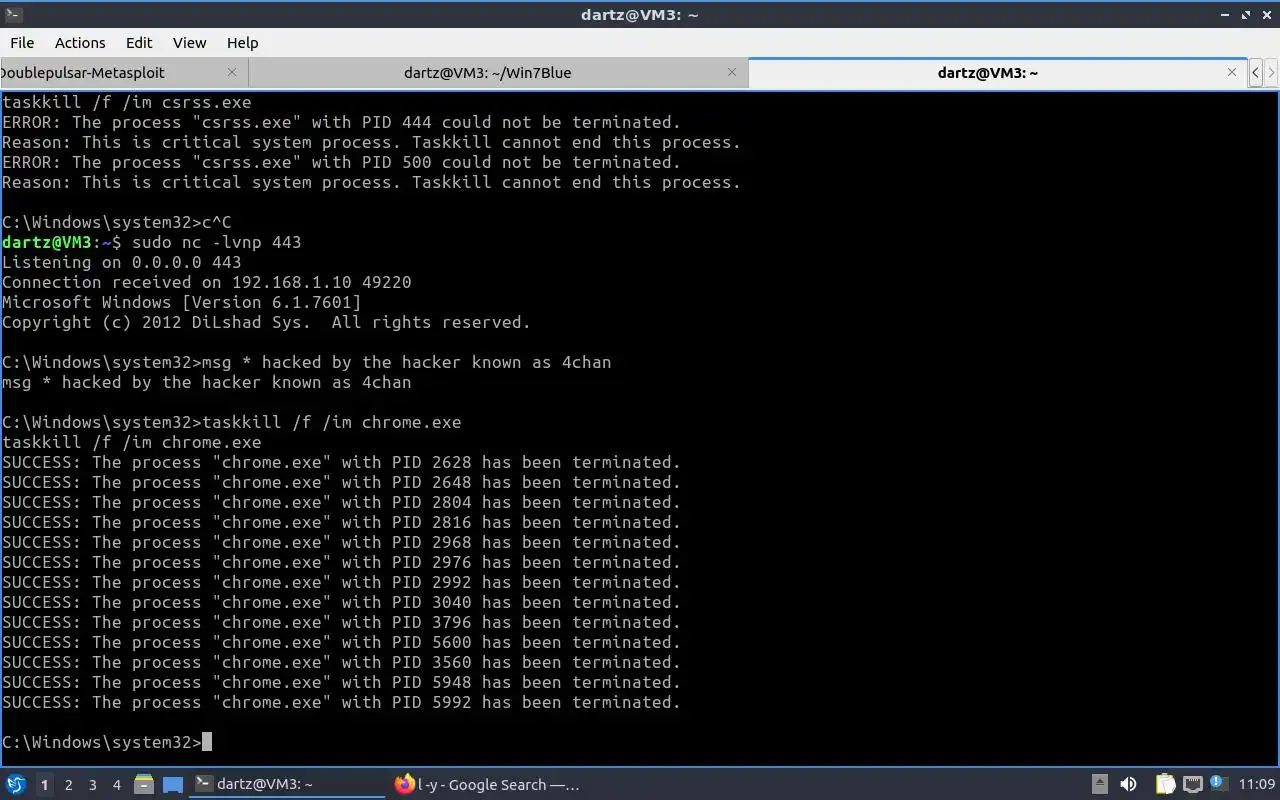Switch to workspace 2
Image resolution: width=1280 pixels, height=800 pixels.
pyautogui.click(x=68, y=785)
